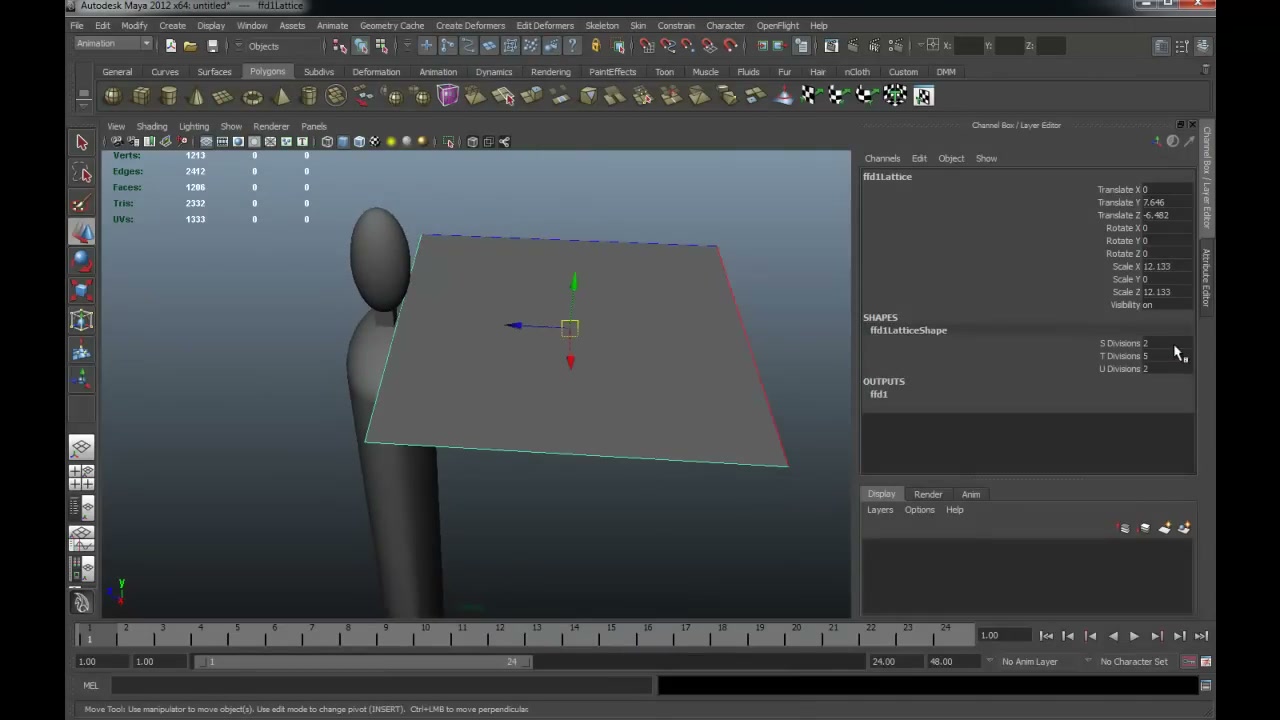This screenshot has height=720, width=1280.
Task: Pick the Select tool arrow in toolbox
Action: tap(82, 143)
